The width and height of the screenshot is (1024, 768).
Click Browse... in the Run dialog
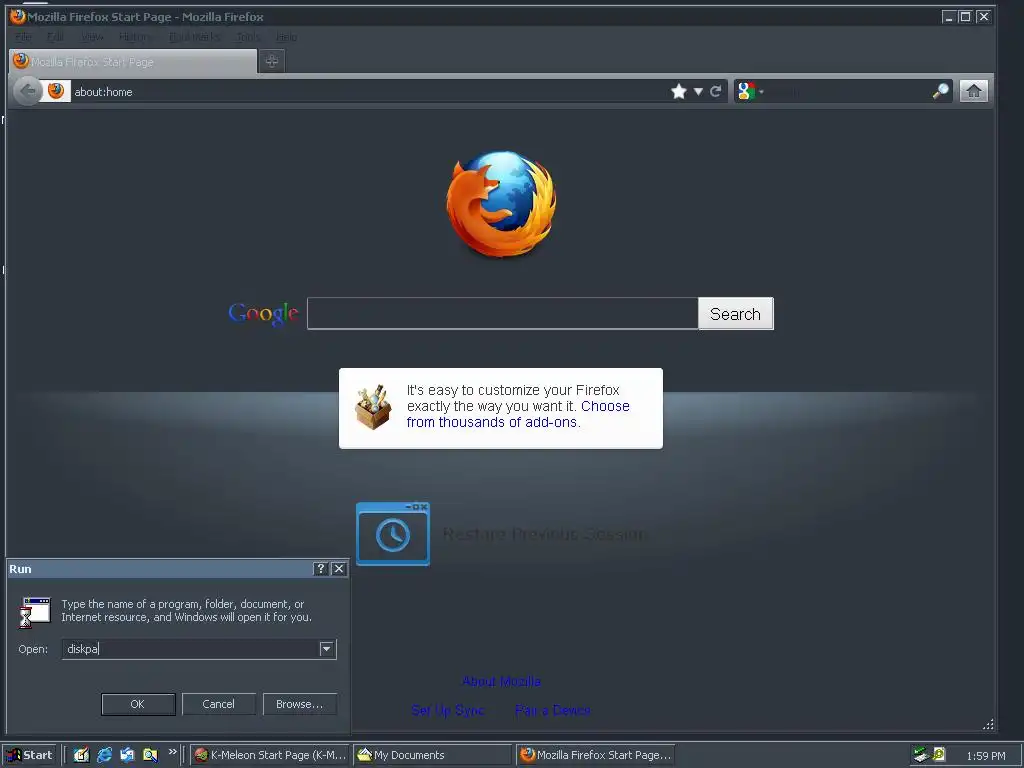pos(300,704)
